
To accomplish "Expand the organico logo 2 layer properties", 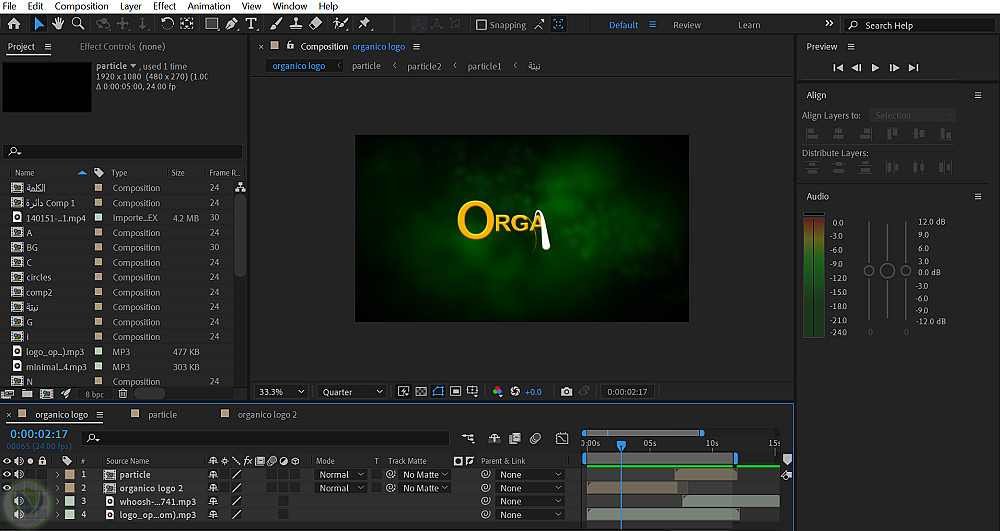I will pyautogui.click(x=57, y=488).
